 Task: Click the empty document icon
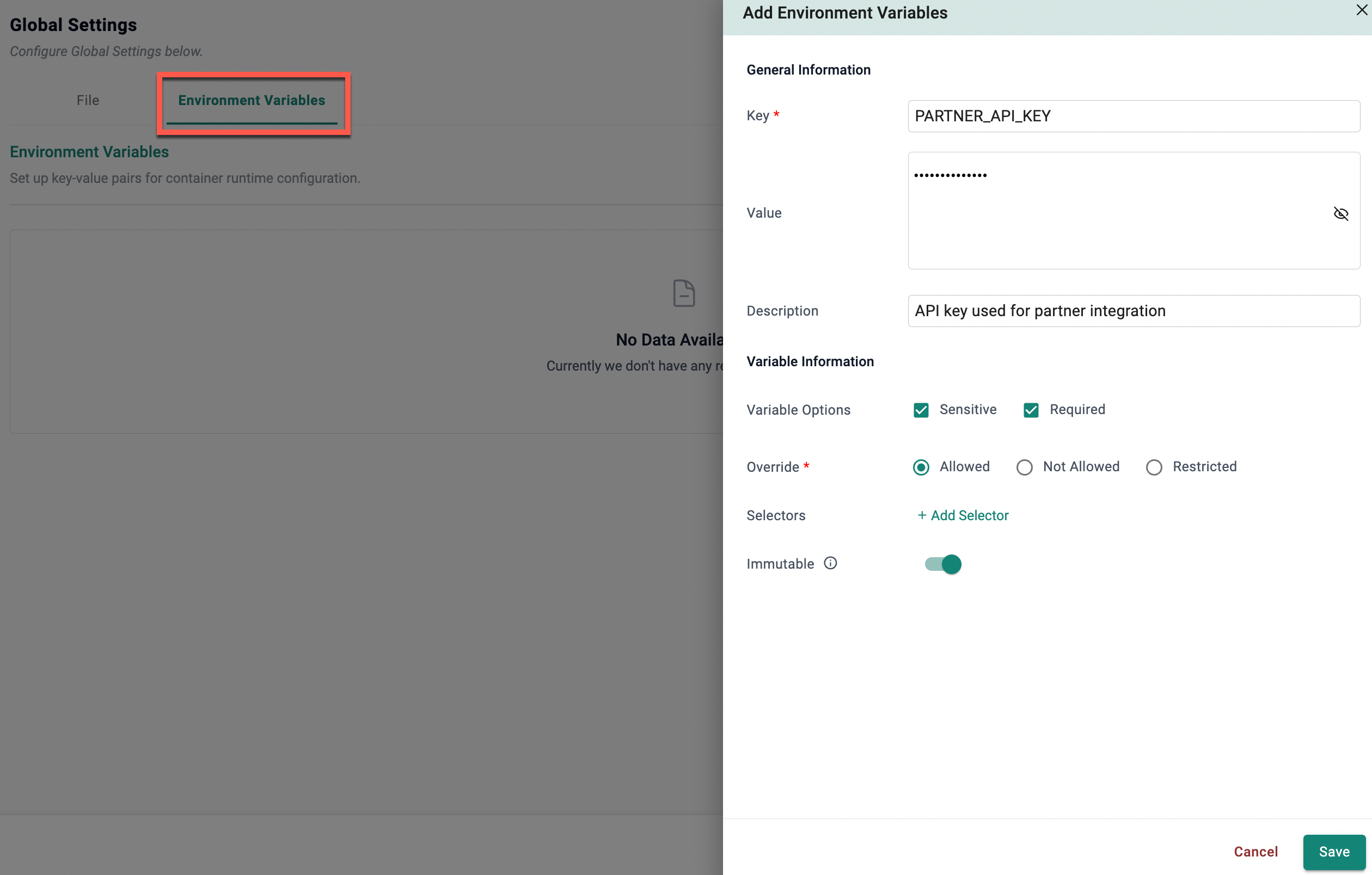click(683, 293)
